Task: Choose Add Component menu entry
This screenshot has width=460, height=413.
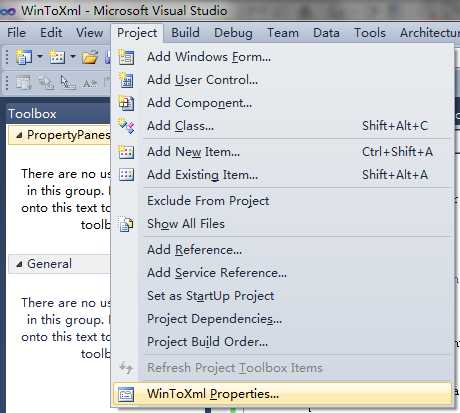Action: click(x=282, y=103)
